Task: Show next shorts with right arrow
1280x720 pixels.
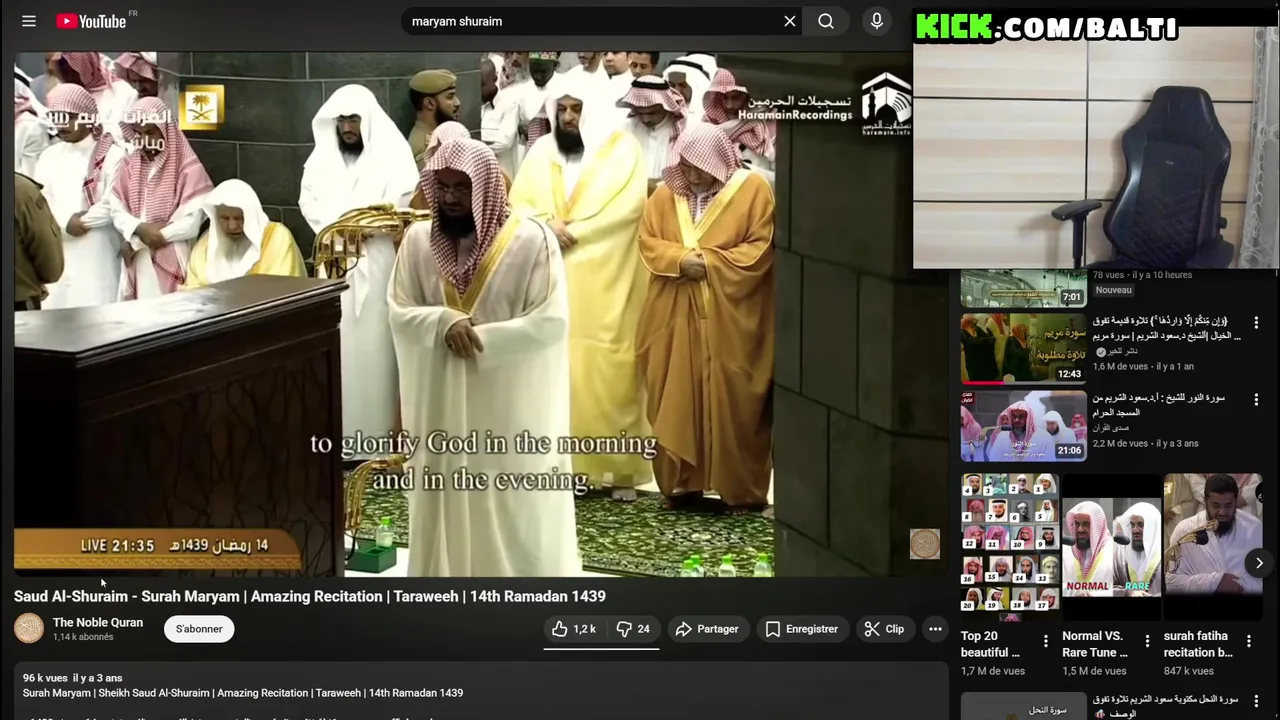Action: click(1259, 563)
